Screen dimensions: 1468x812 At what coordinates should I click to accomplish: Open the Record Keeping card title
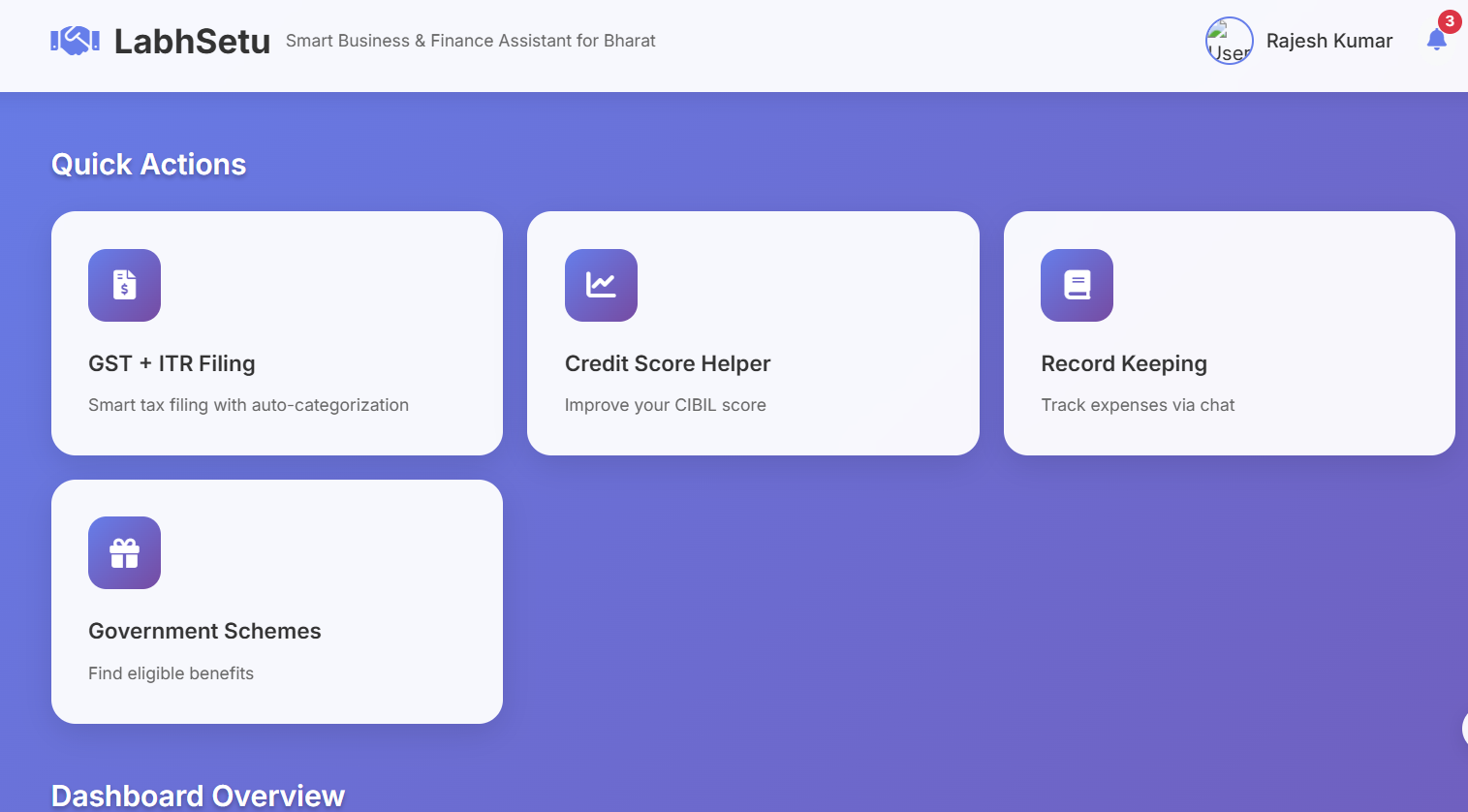(1123, 363)
